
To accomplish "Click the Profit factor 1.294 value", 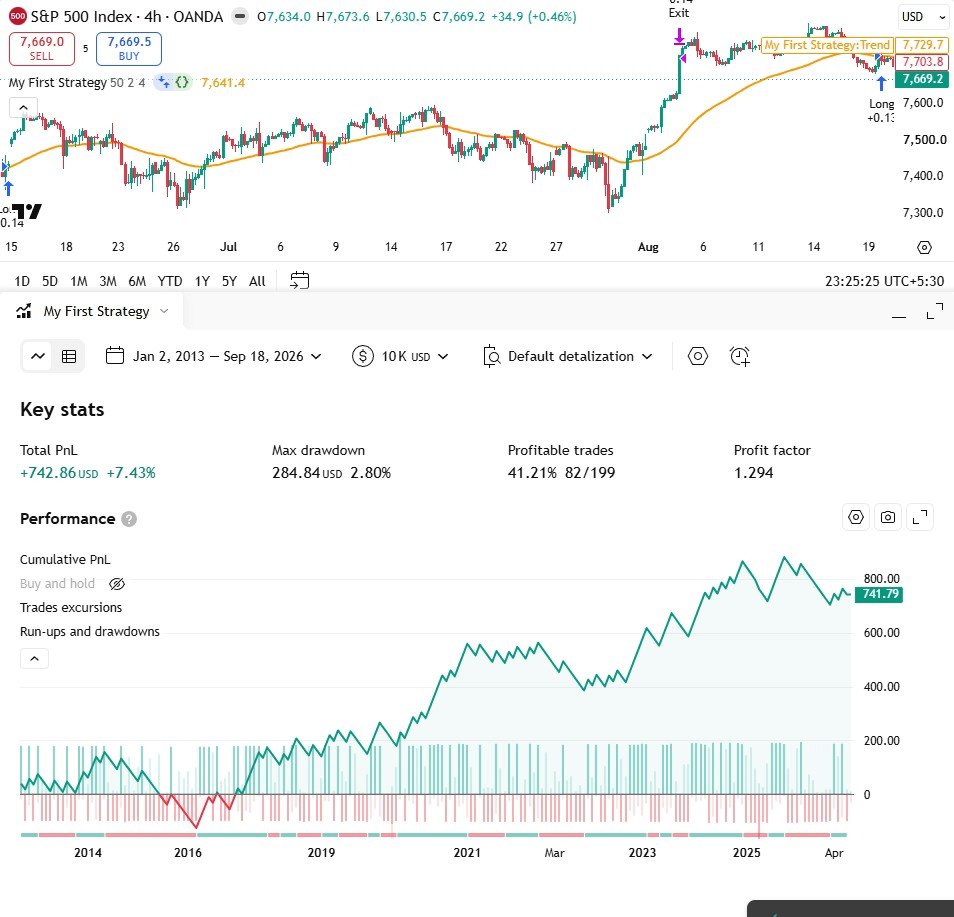I will [753, 473].
